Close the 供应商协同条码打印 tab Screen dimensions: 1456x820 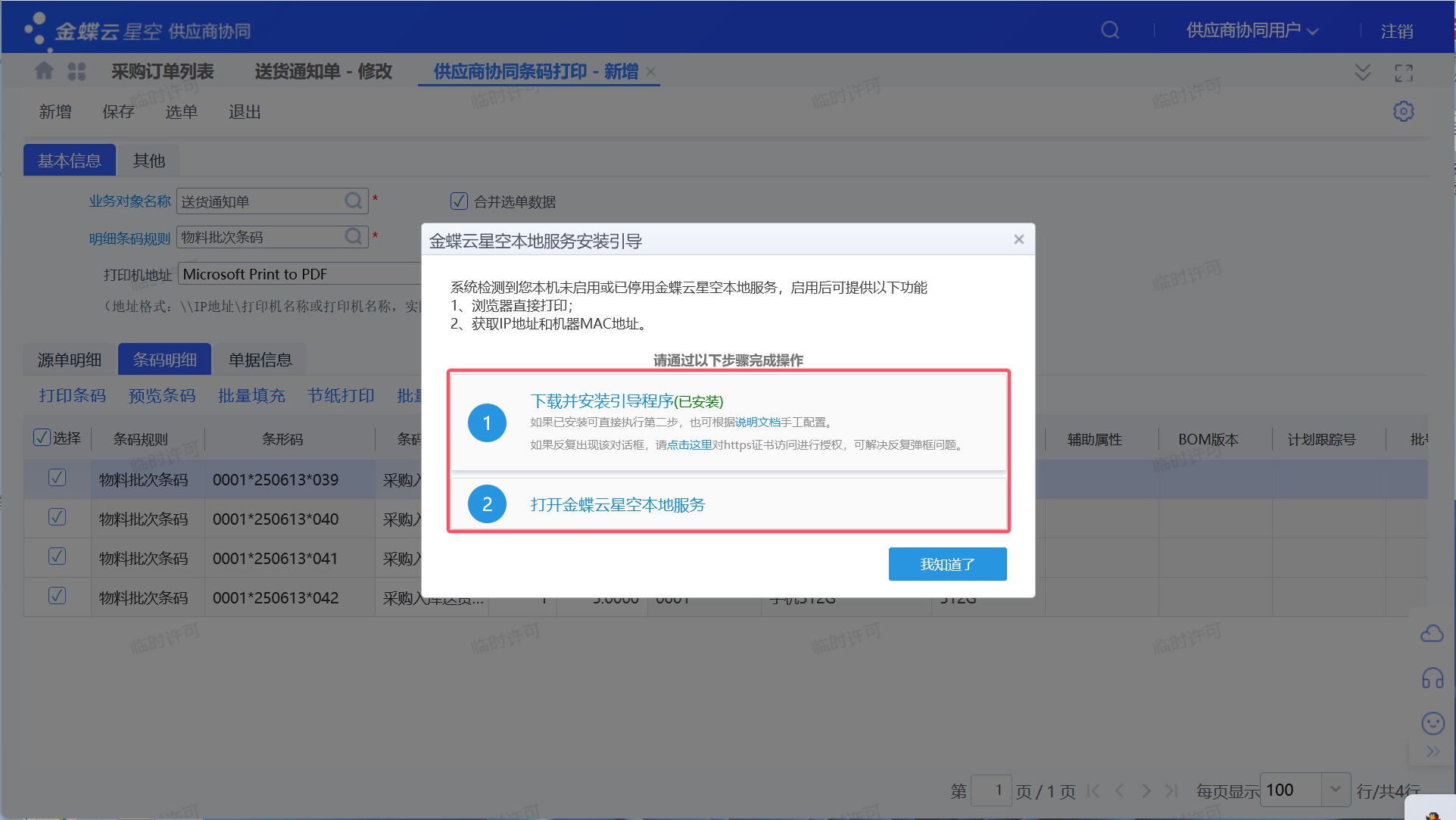pos(650,72)
